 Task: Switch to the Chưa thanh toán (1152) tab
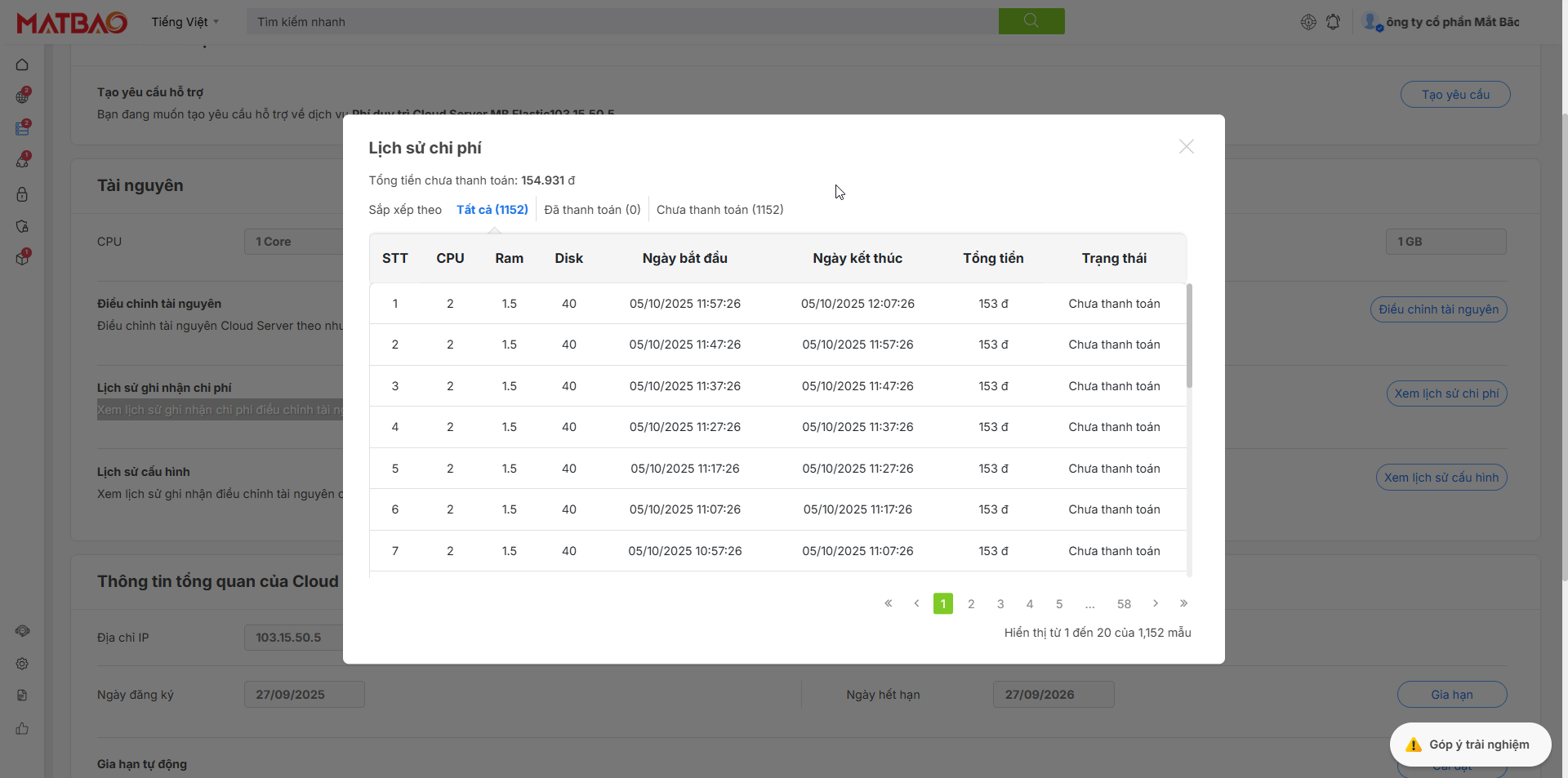(x=719, y=210)
